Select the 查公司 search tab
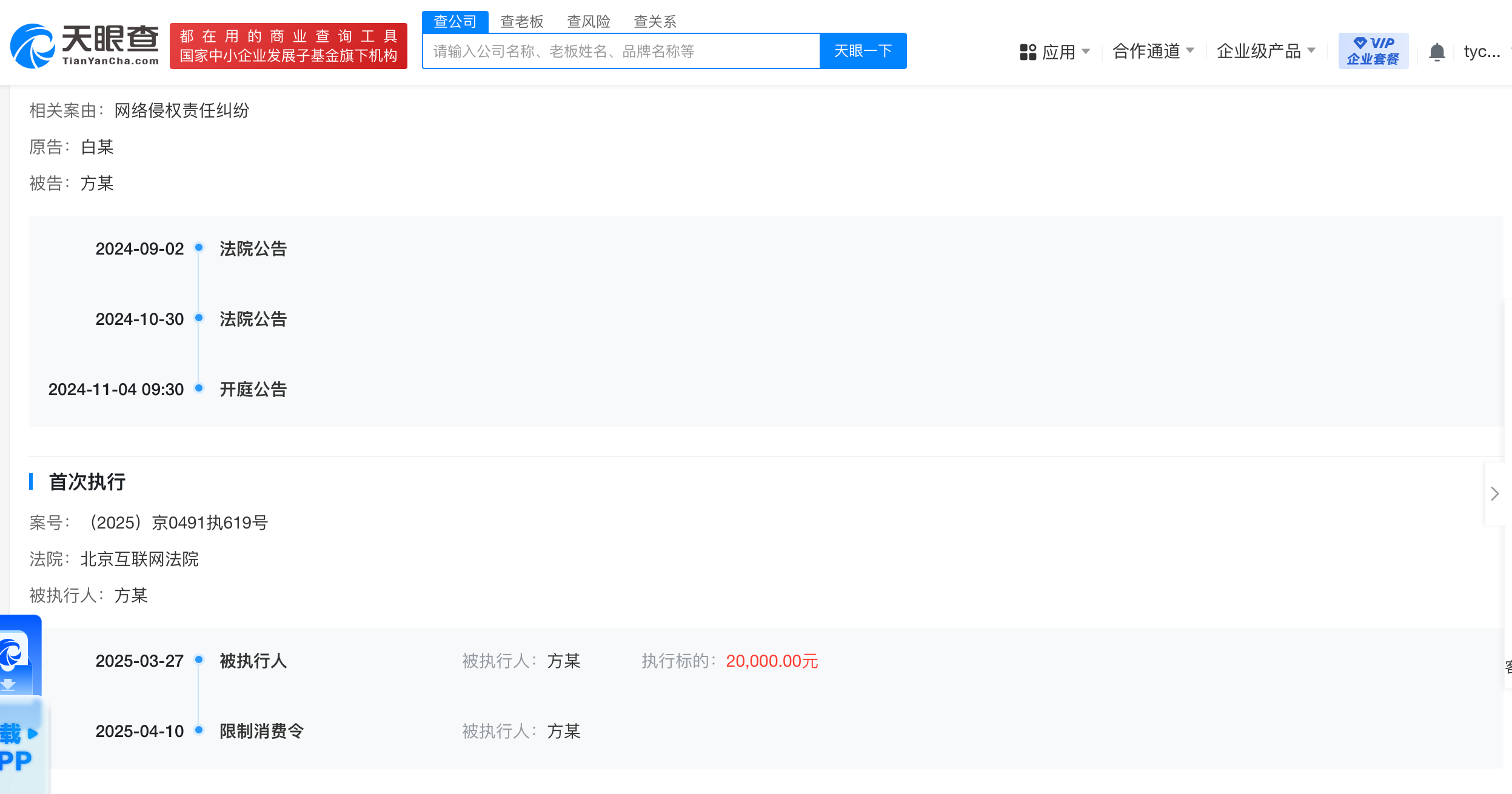Screen dimensions: 1512x794 455,22
